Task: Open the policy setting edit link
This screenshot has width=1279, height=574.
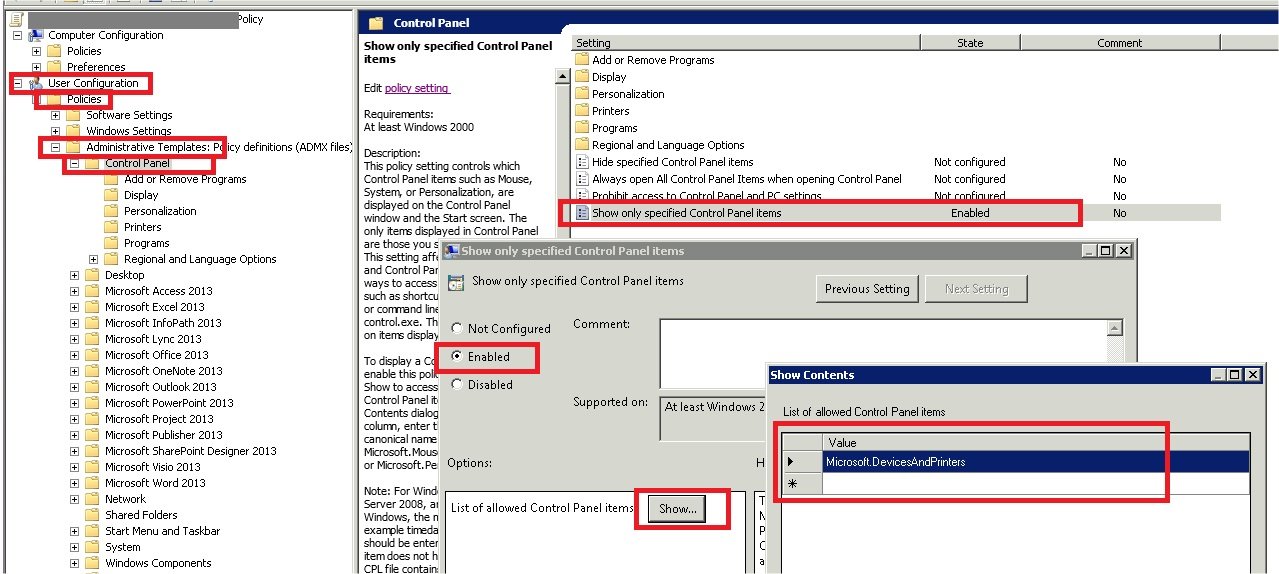Action: coord(416,88)
